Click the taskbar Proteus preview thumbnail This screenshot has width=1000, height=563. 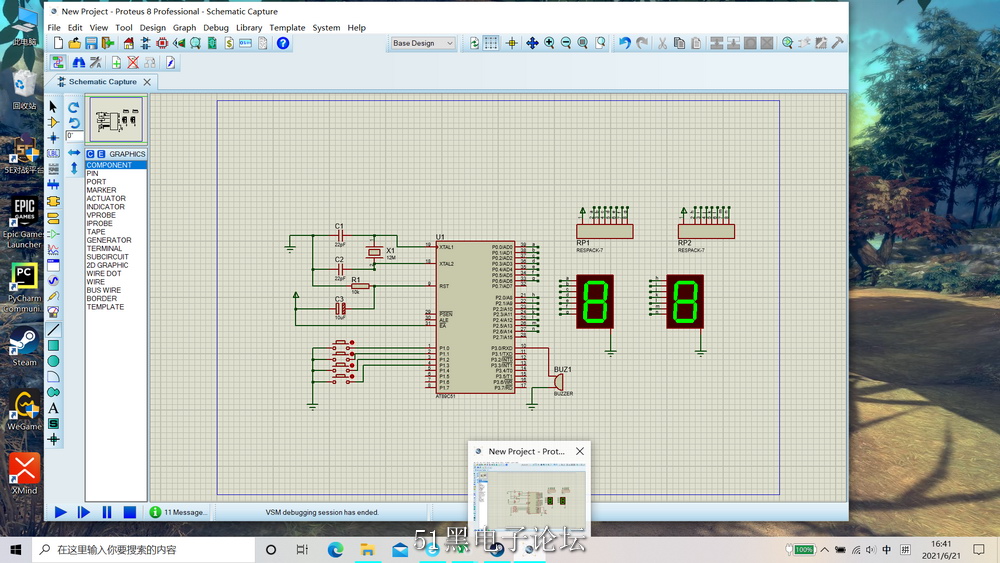tap(529, 497)
